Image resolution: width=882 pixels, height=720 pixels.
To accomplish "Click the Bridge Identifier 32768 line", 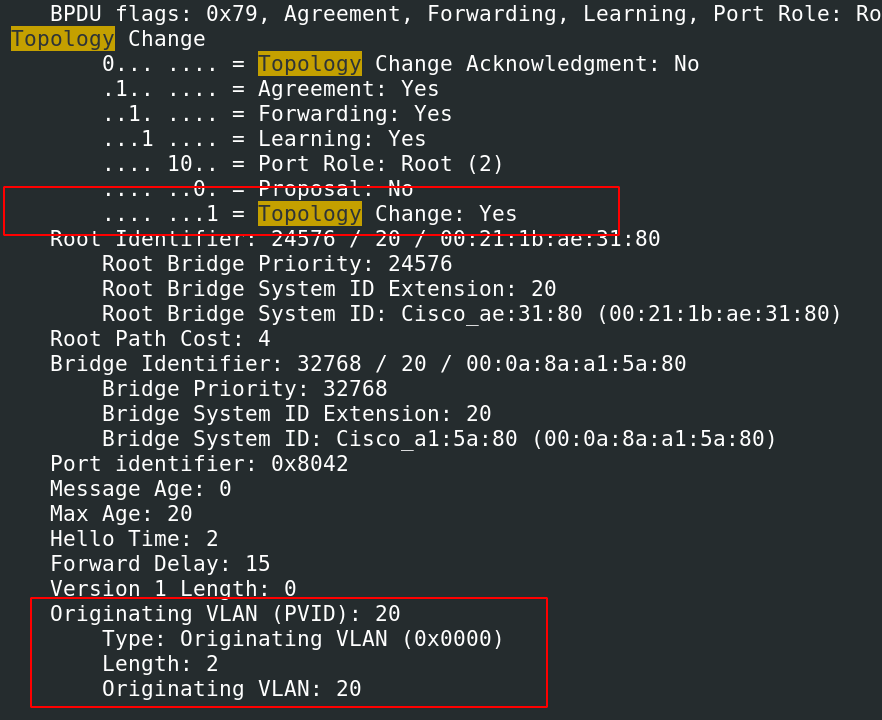I will point(368,364).
